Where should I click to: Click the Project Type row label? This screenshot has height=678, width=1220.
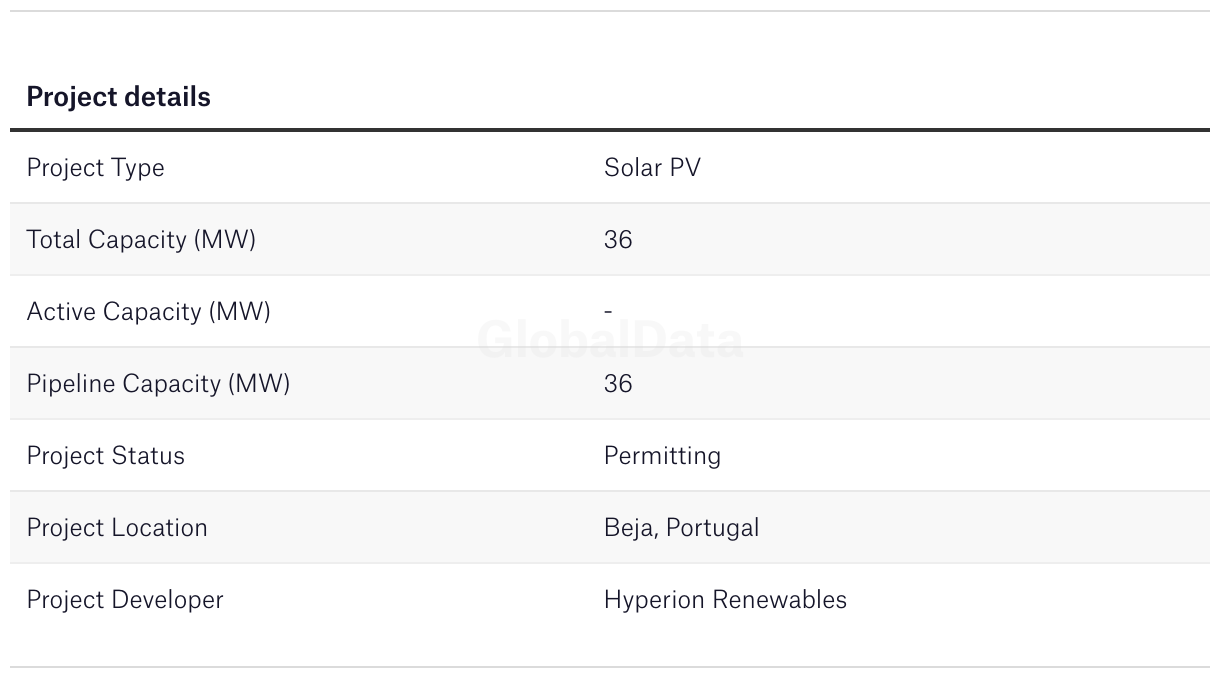(x=95, y=168)
